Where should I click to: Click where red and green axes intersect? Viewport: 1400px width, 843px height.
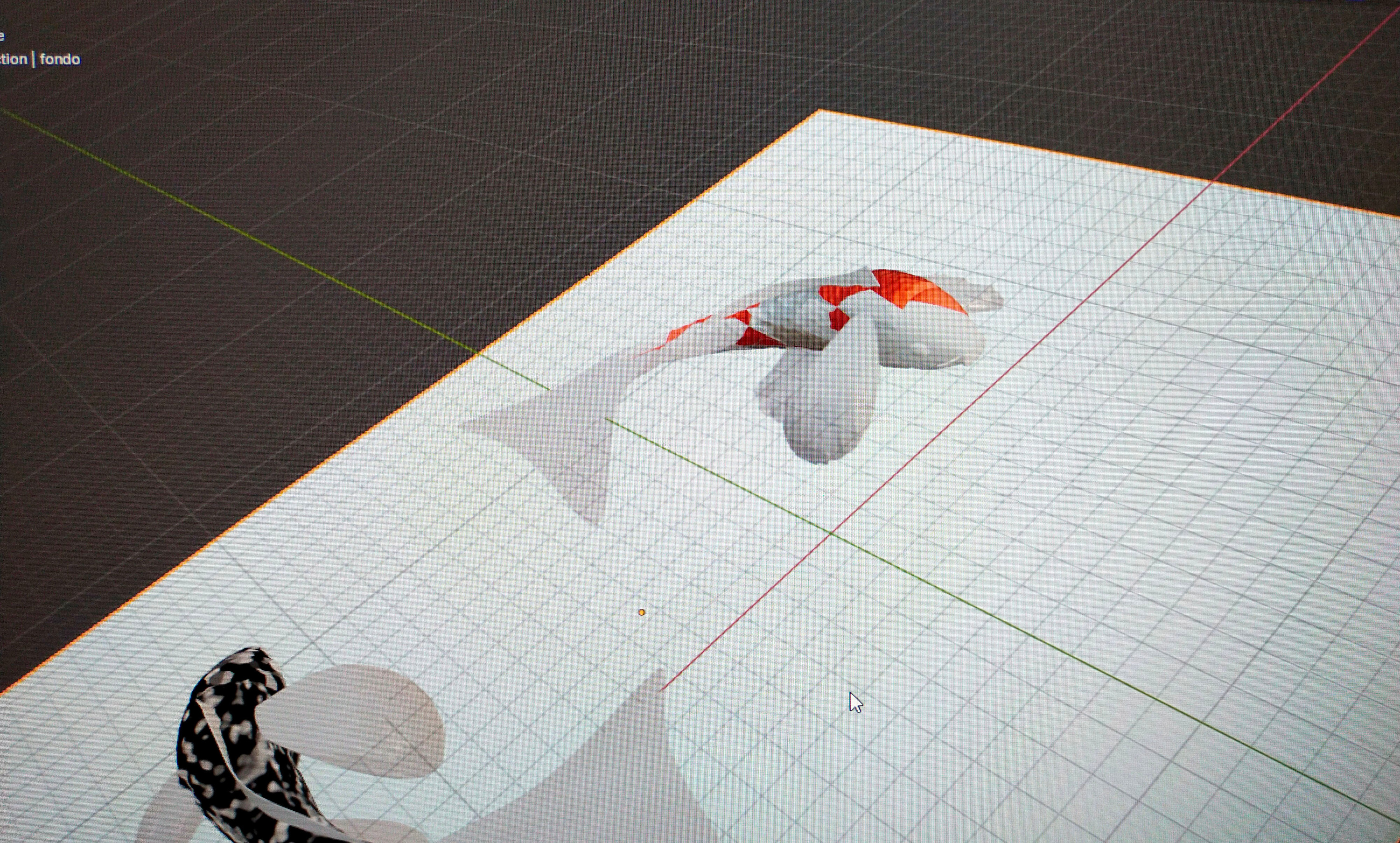coord(832,534)
